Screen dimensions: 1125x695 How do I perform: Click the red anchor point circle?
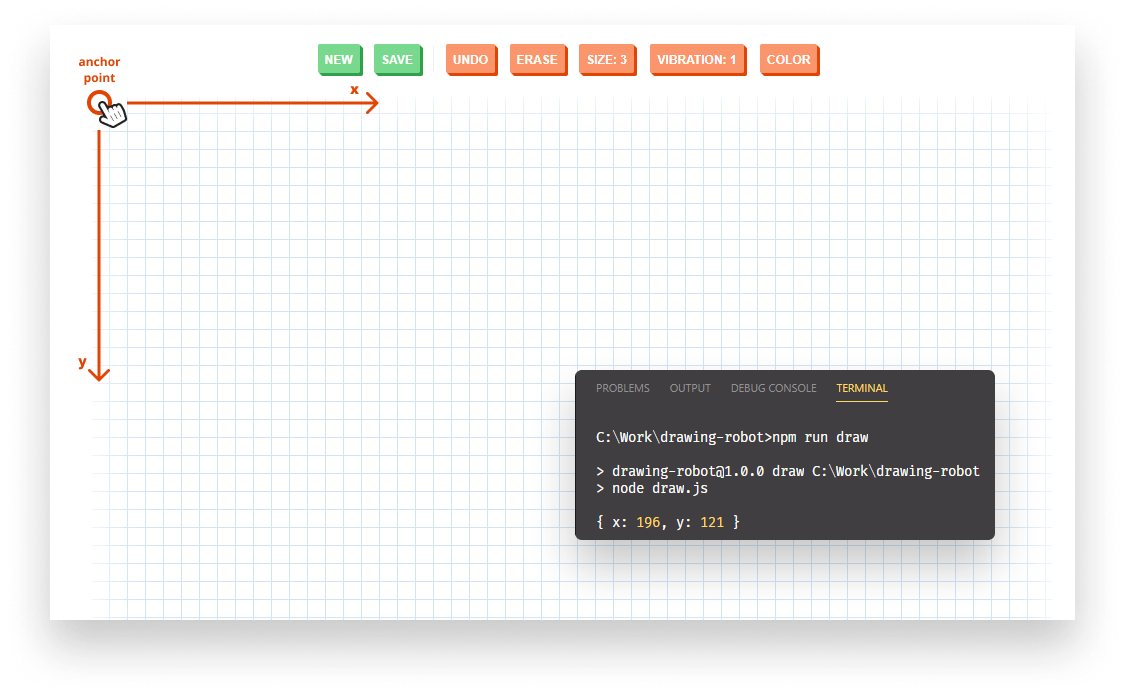tap(99, 103)
